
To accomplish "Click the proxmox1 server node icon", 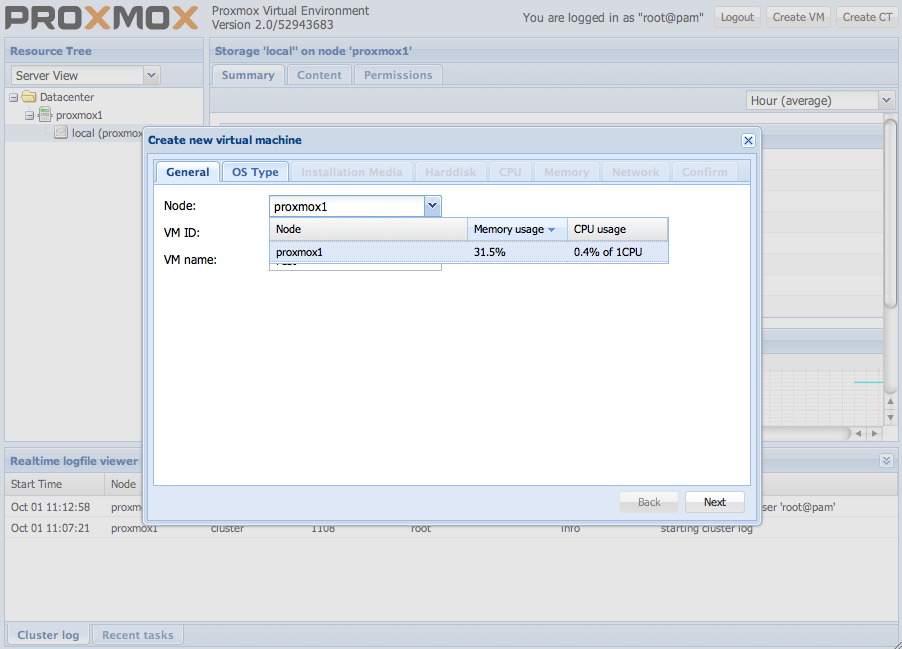I will tap(45, 115).
